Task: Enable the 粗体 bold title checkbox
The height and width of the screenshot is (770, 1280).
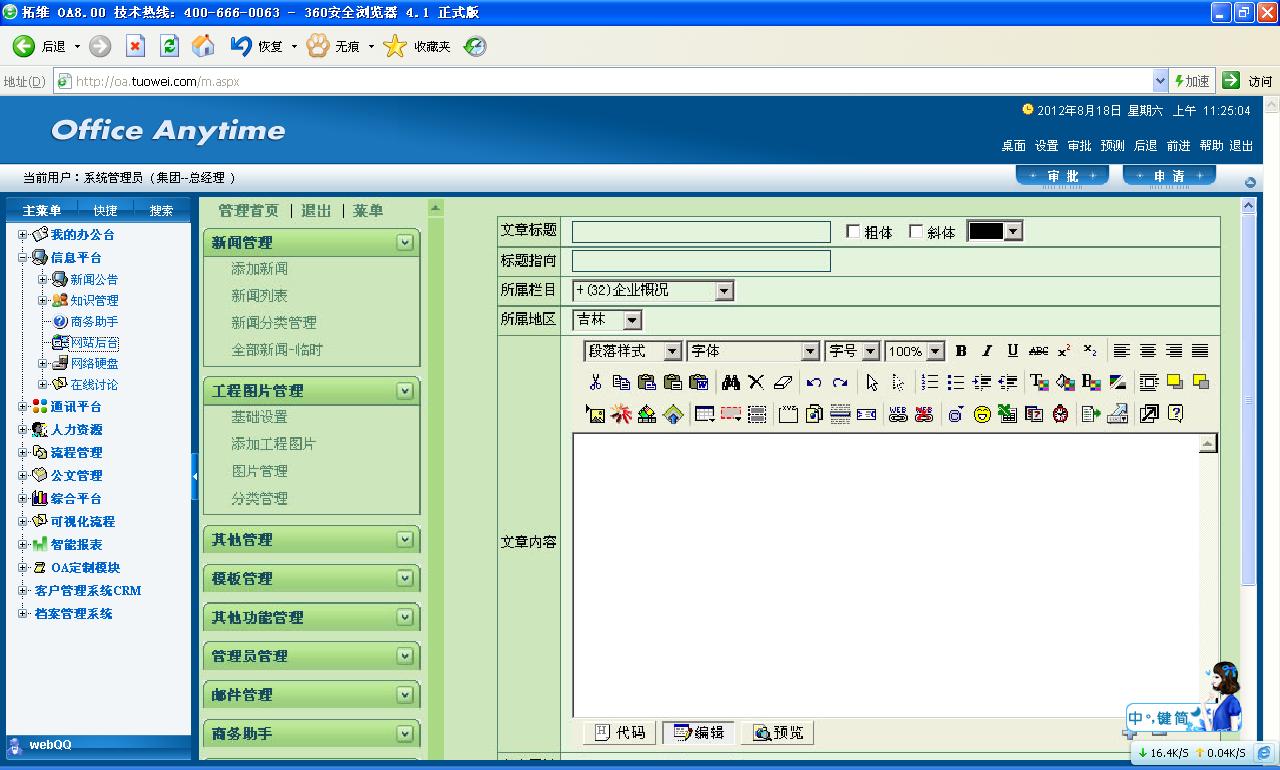Action: (x=853, y=232)
